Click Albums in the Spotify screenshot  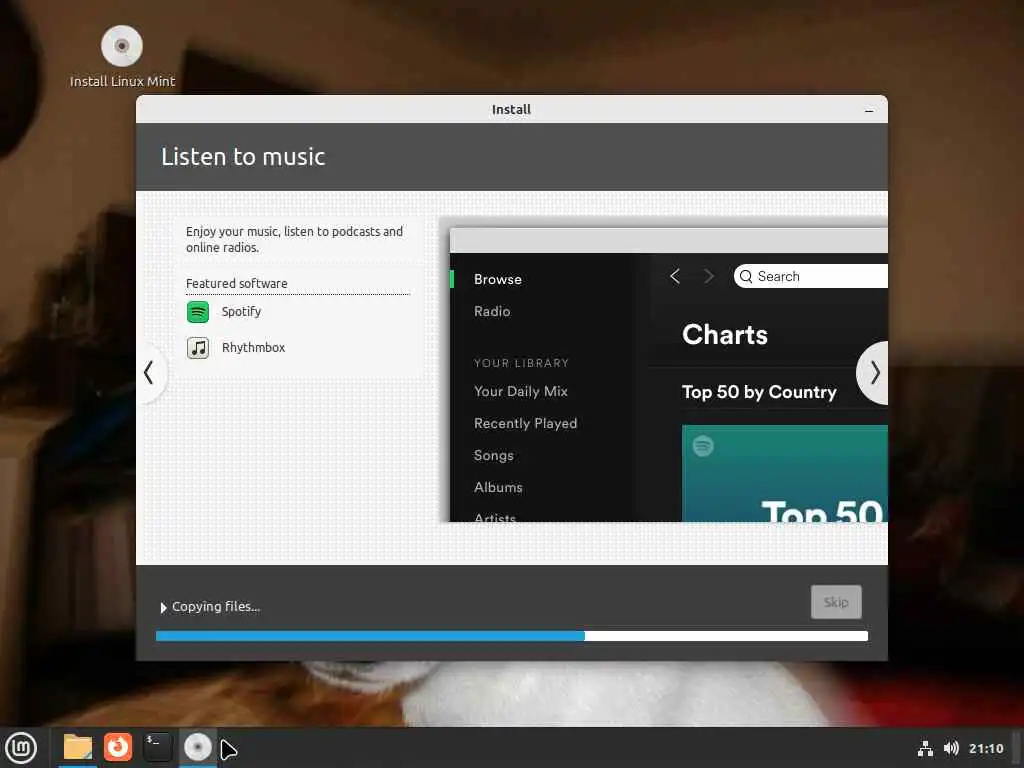(x=498, y=487)
